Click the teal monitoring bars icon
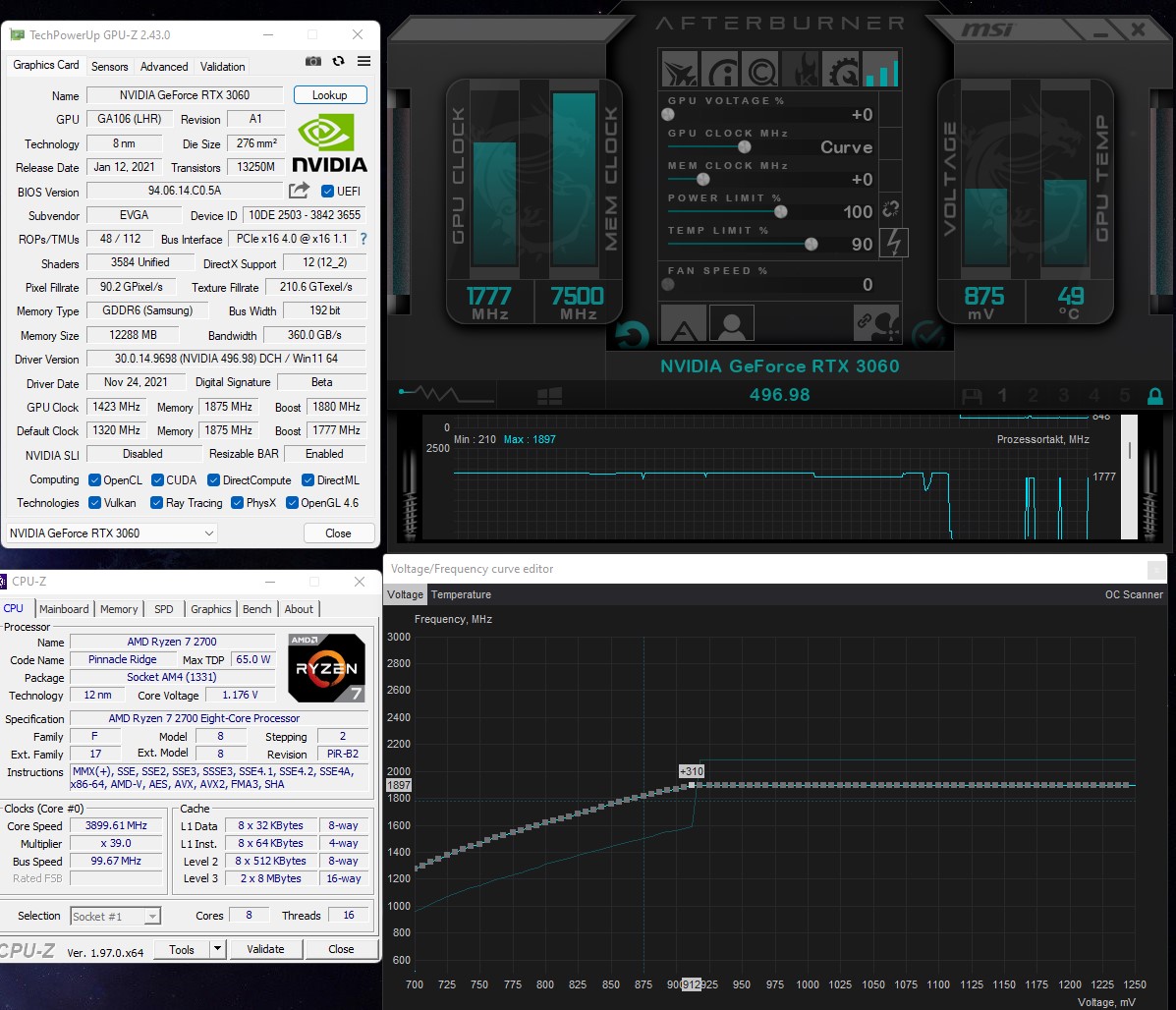The height and width of the screenshot is (1010, 1176). (x=881, y=70)
